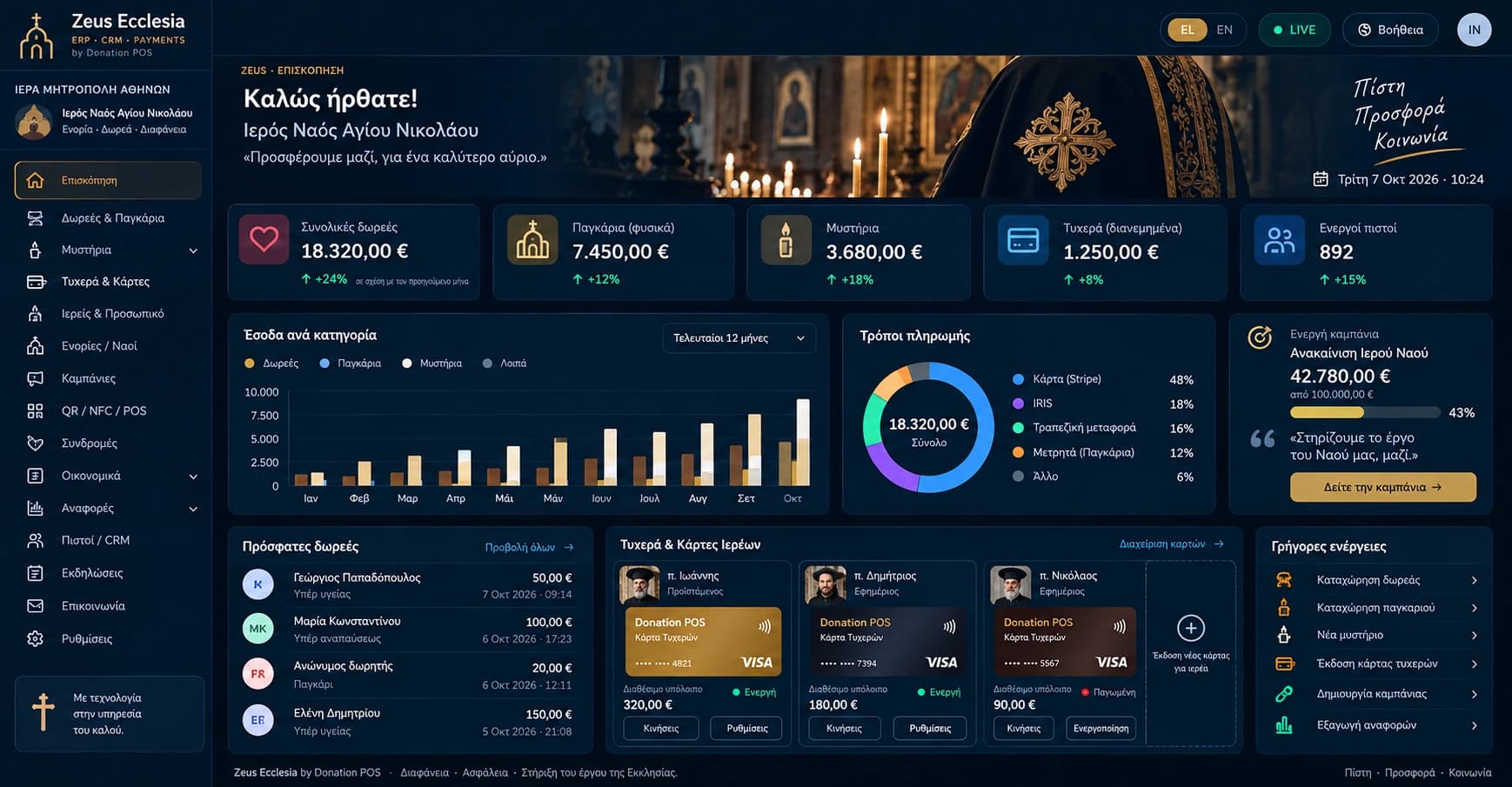Click the calendar icon beside the date
The width and height of the screenshot is (1512, 787).
point(1321,179)
